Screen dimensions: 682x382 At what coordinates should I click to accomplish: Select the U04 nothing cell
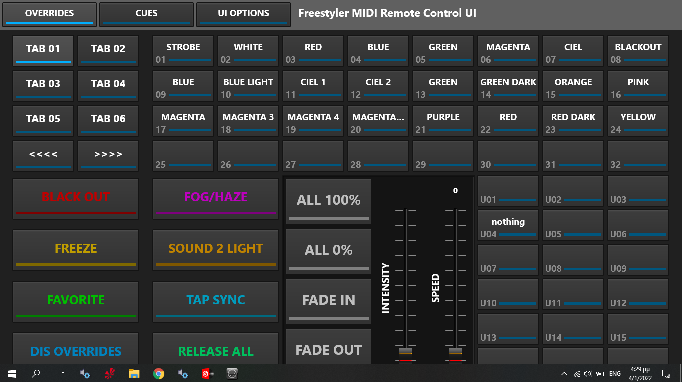coord(508,225)
